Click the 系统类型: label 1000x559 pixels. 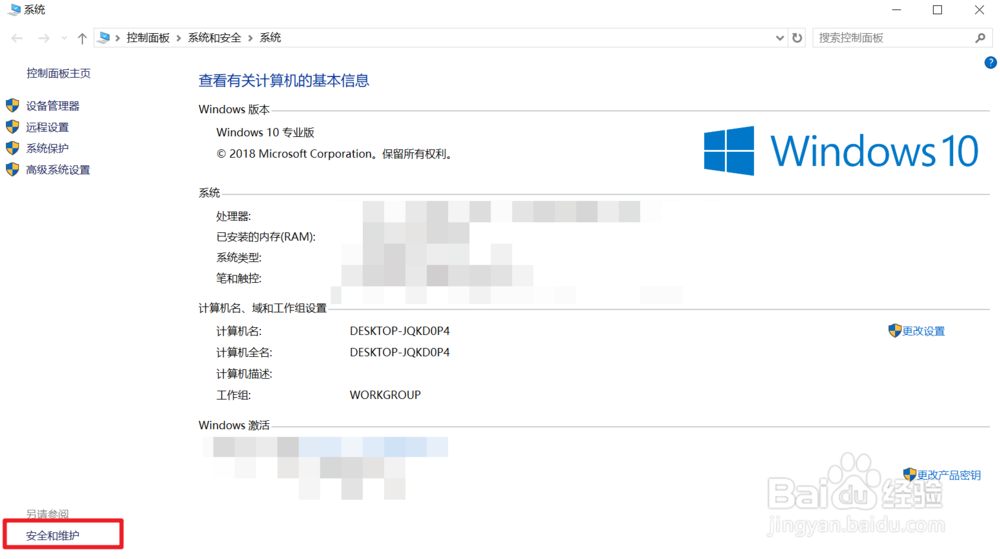coord(239,258)
